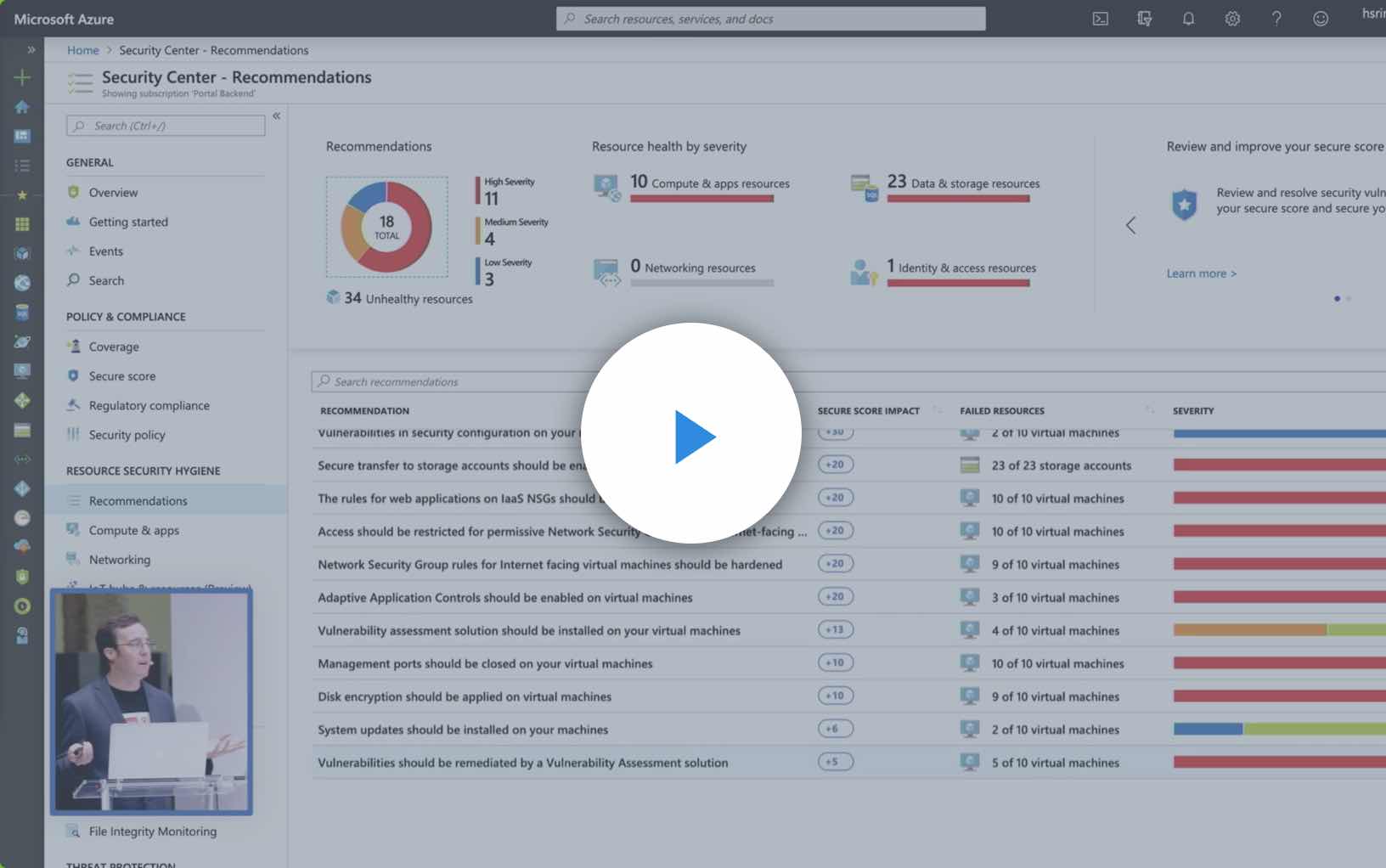Click the Home breadcrumb link
Image resolution: width=1386 pixels, height=868 pixels.
click(82, 50)
